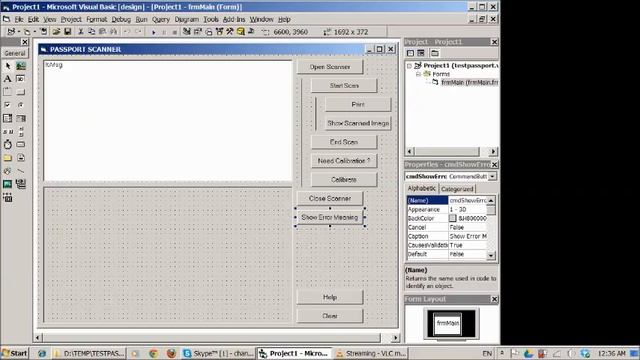
Task: Switch to the Alphabetic tab
Action: point(422,188)
